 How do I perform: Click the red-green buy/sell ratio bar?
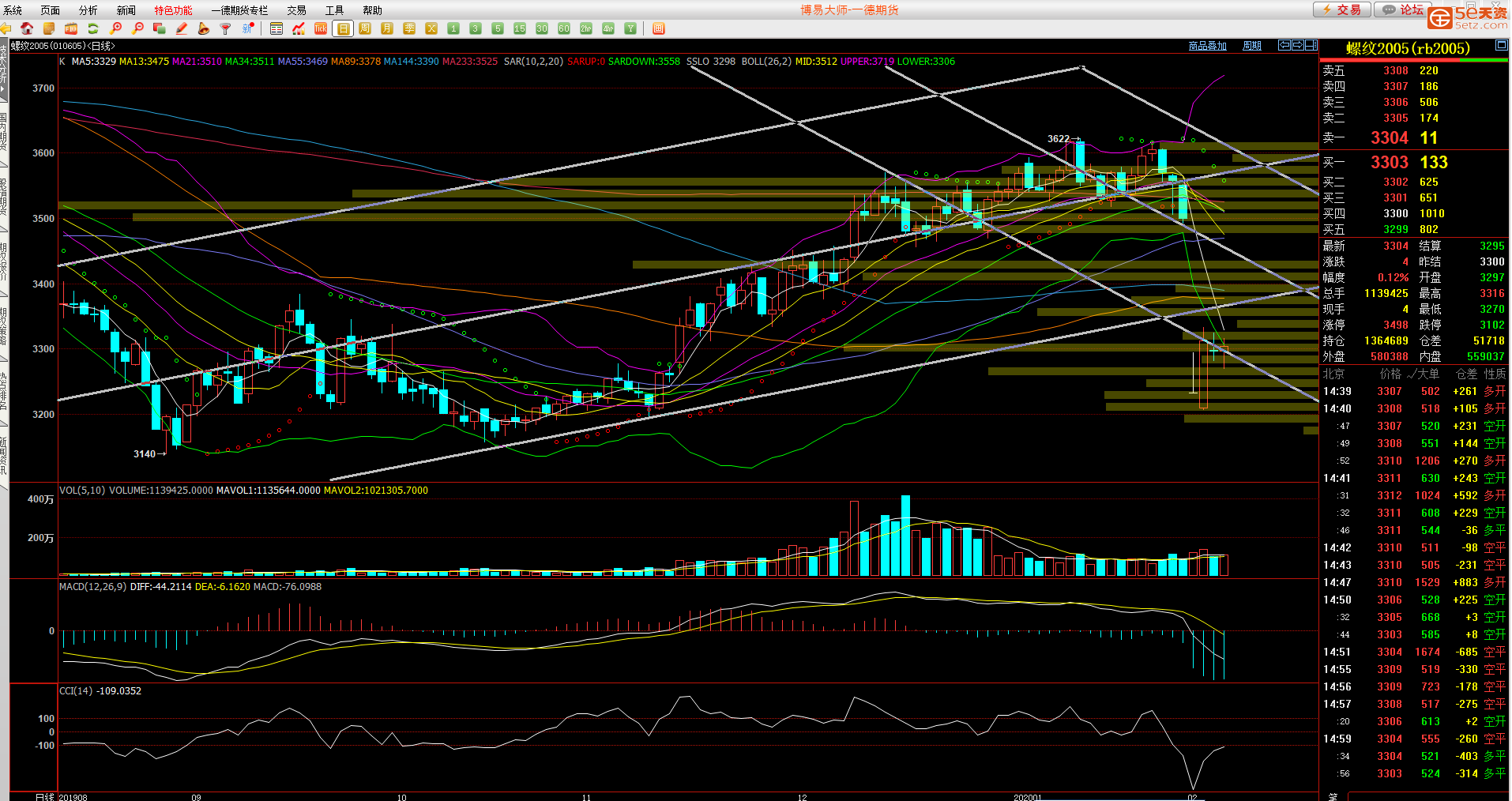click(1414, 60)
